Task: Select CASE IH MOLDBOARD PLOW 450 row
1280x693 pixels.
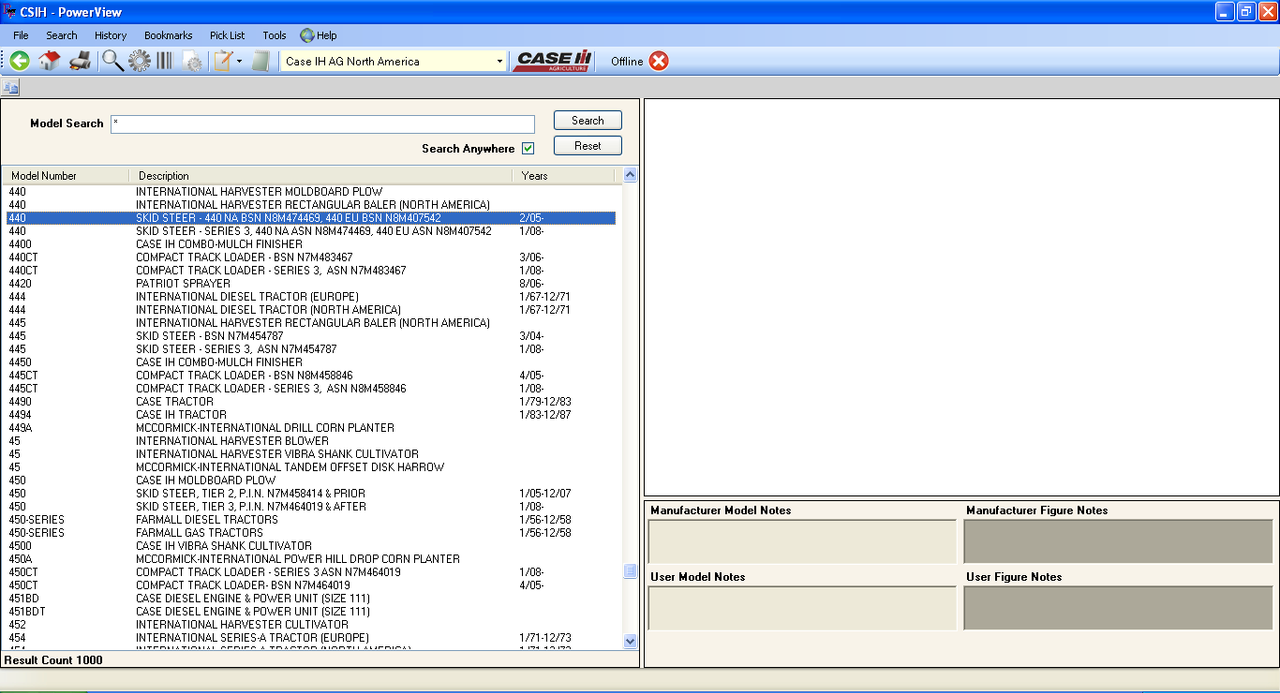Action: pyautogui.click(x=309, y=480)
